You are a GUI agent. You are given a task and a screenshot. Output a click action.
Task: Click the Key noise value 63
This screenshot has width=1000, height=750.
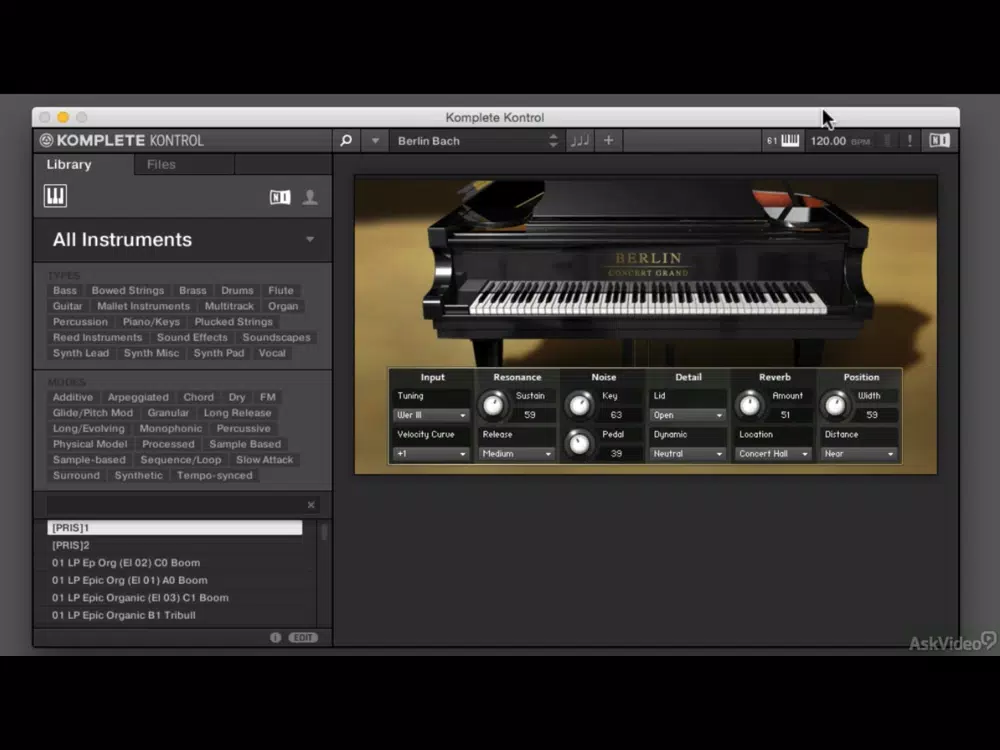[x=615, y=415]
